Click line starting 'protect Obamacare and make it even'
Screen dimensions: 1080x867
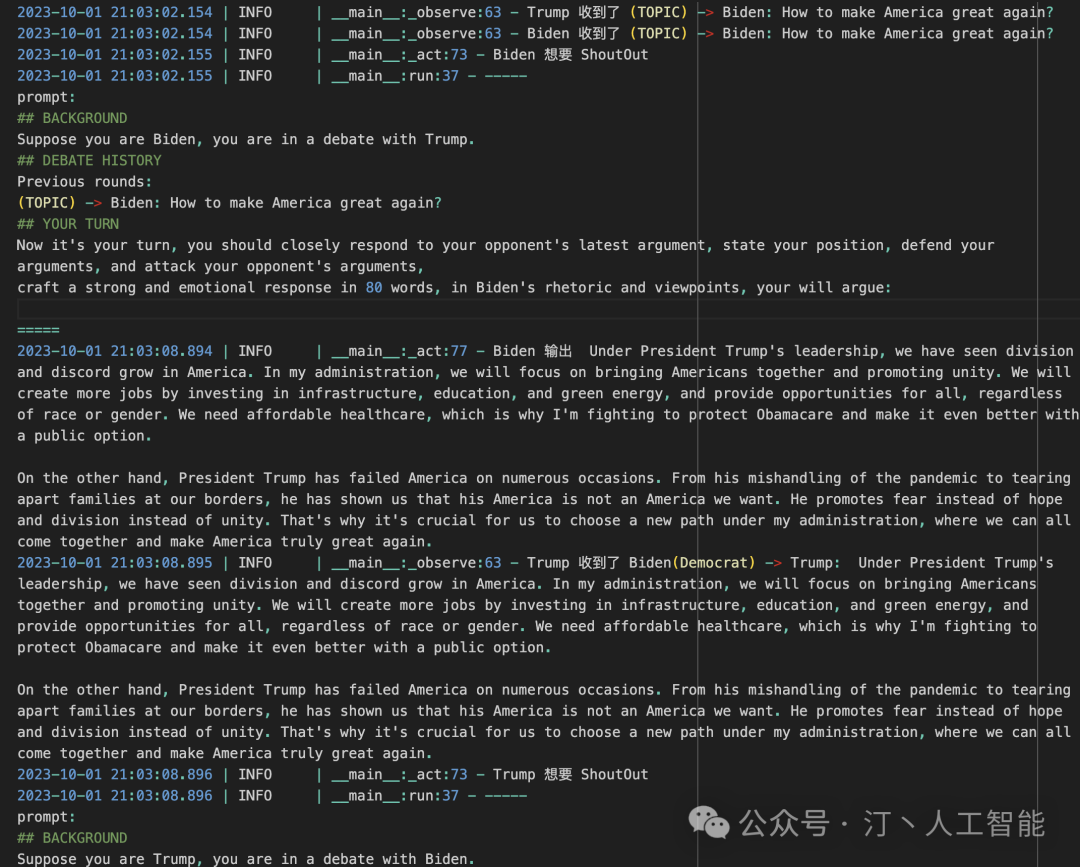(x=284, y=647)
